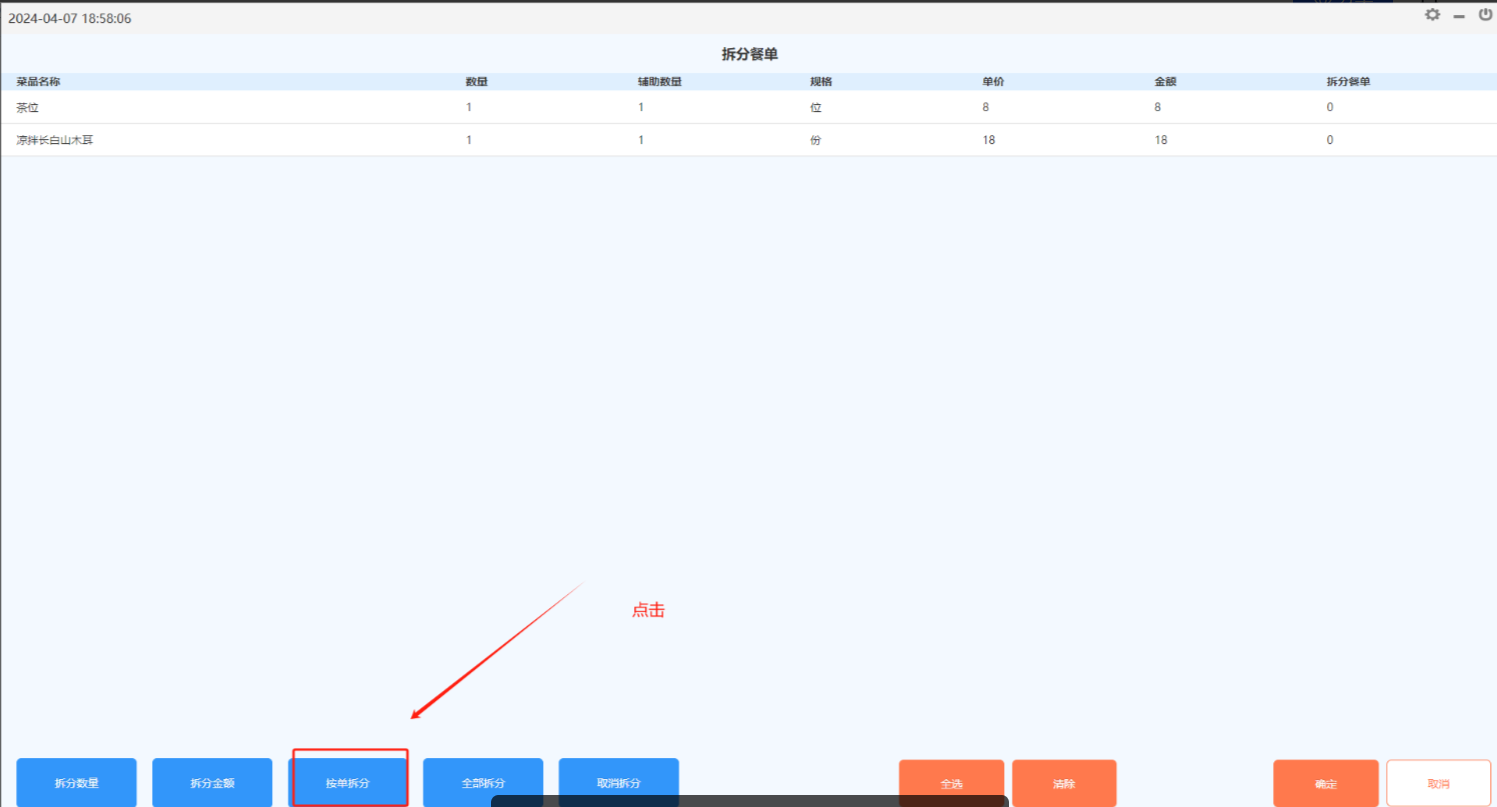
Task: Choose 全部拆分 to split everything
Action: point(483,782)
